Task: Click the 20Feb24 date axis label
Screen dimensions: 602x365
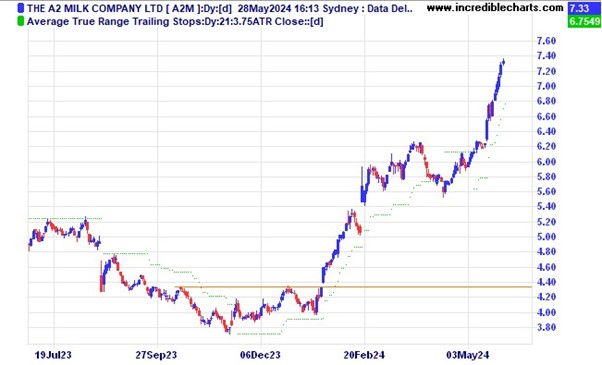Action: click(364, 355)
